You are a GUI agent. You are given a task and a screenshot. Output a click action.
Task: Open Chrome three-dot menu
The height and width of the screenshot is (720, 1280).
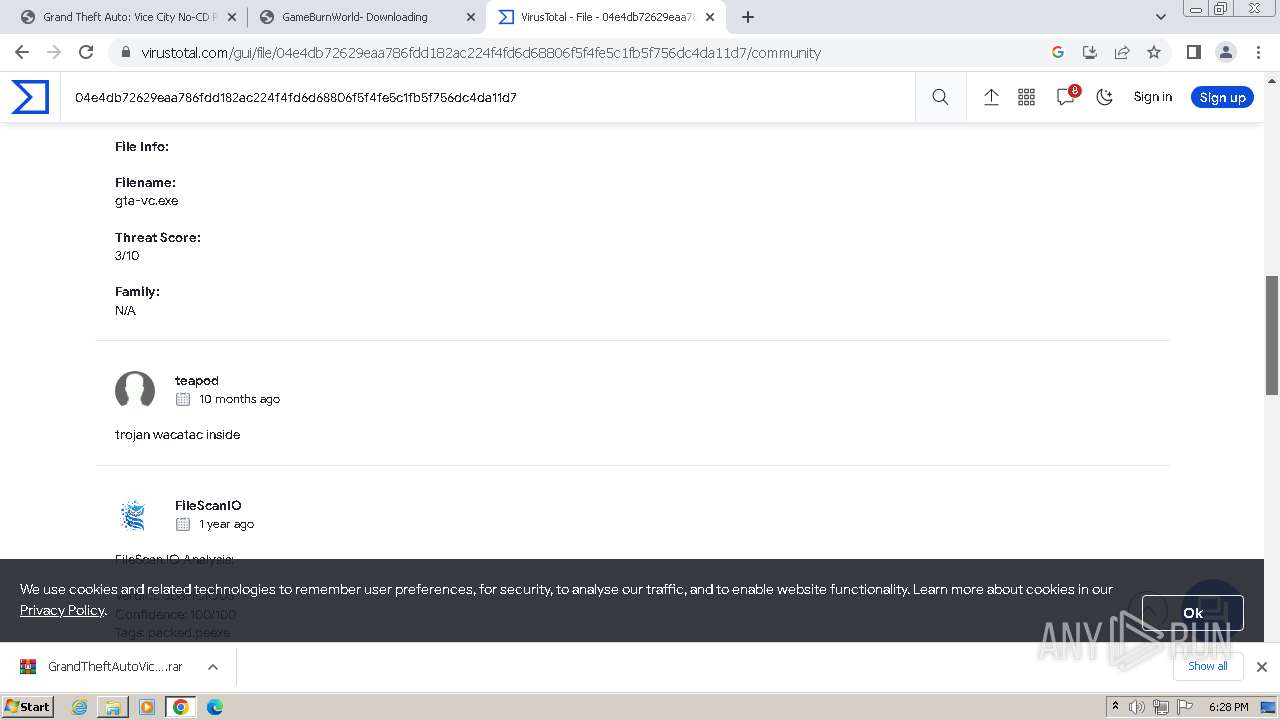click(1258, 52)
